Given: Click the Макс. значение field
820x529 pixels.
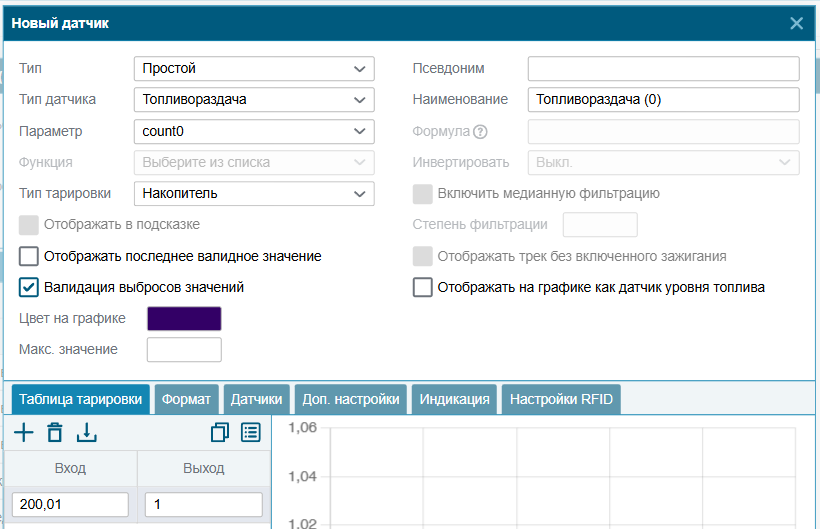Looking at the screenshot, I should [184, 350].
